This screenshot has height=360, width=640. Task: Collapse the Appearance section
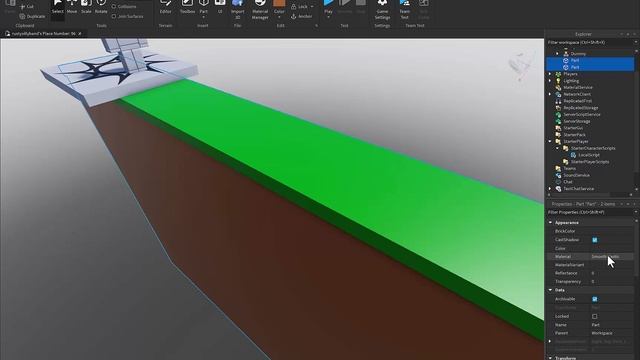(551, 222)
